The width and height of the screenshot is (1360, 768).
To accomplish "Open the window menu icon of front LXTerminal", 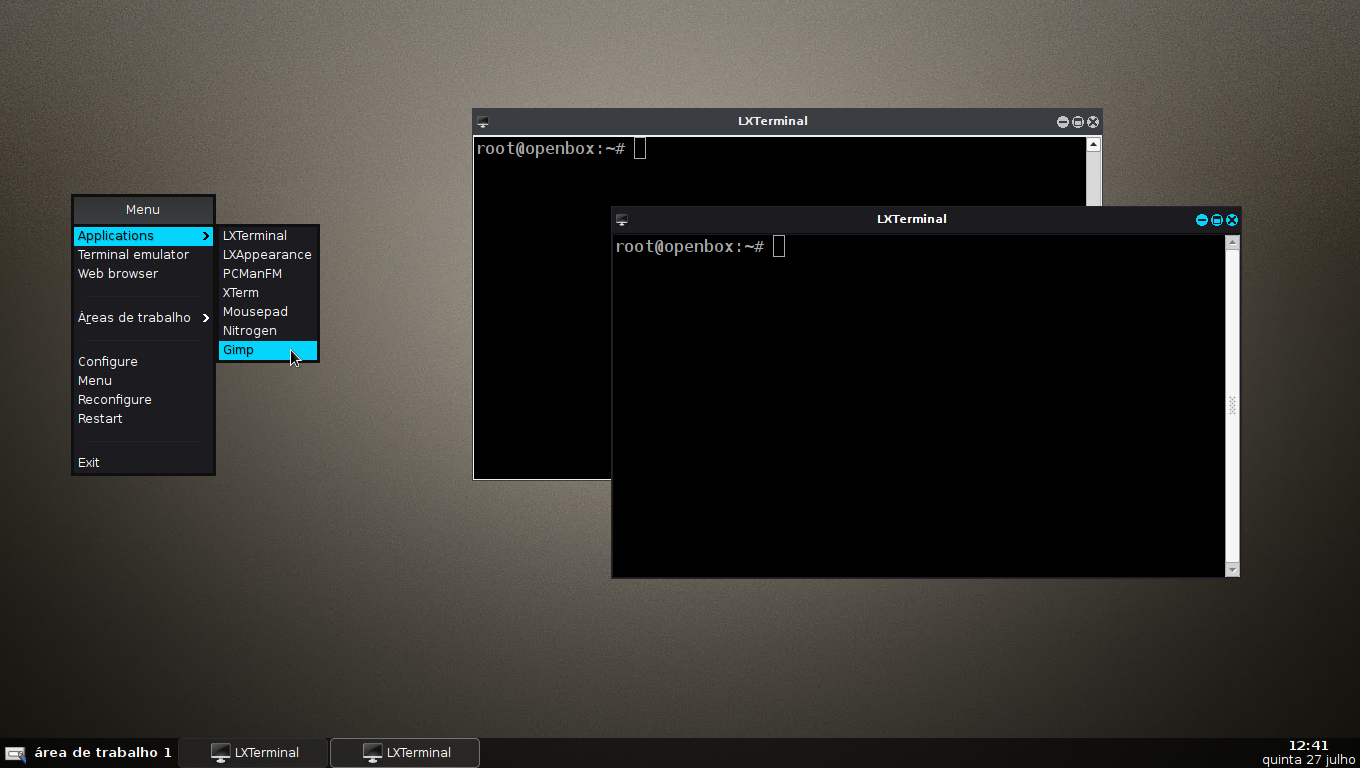I will [x=621, y=219].
